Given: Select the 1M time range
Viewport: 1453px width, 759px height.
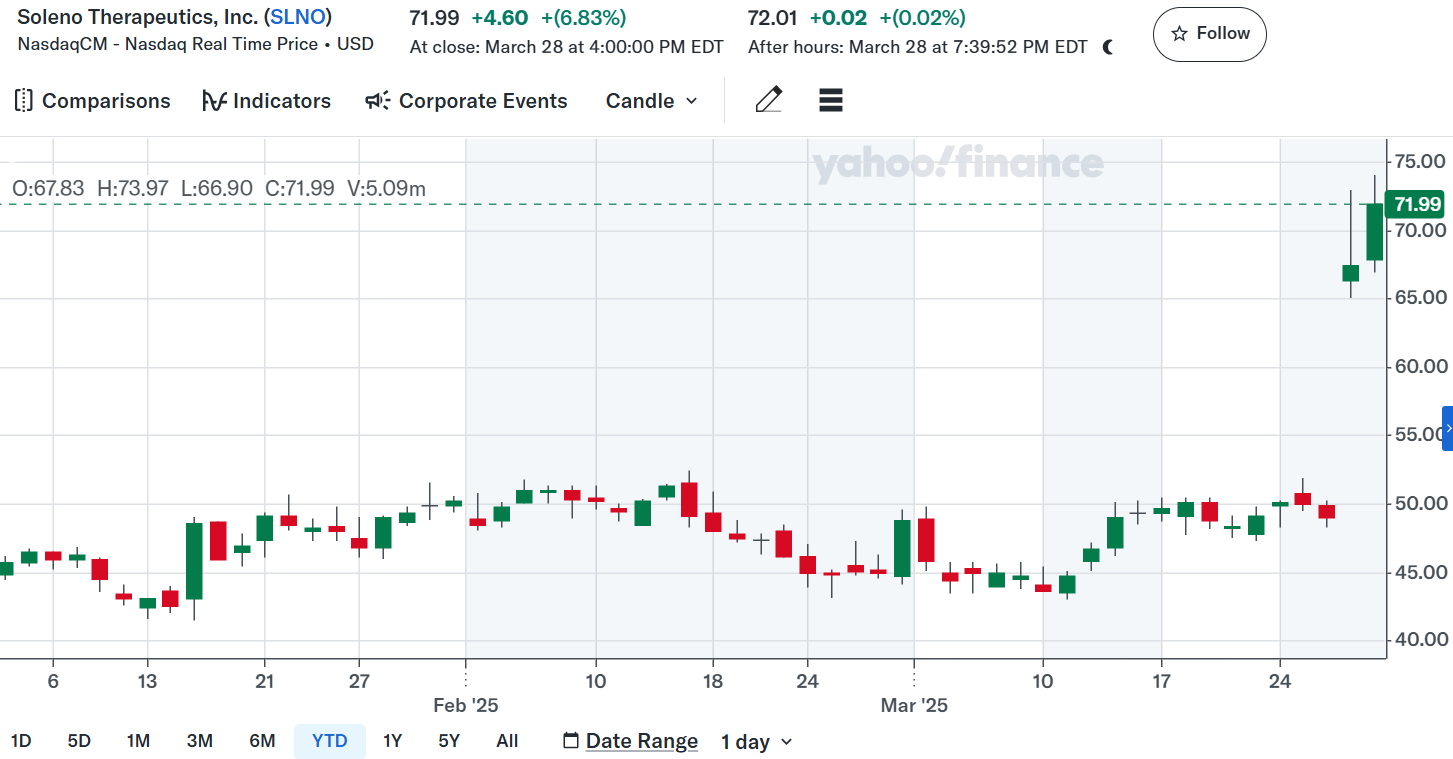Looking at the screenshot, I should (x=138, y=741).
